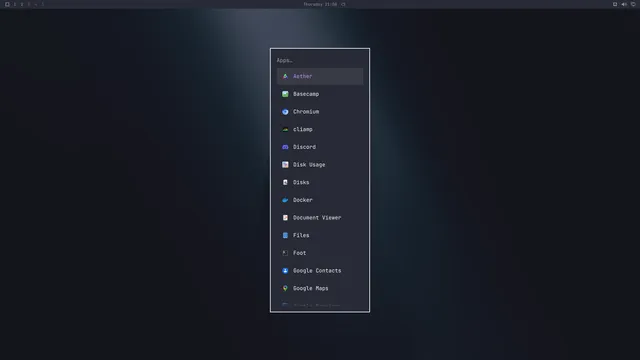640x360 pixels.
Task: Choose the 'Discord' label
Action: (x=304, y=147)
